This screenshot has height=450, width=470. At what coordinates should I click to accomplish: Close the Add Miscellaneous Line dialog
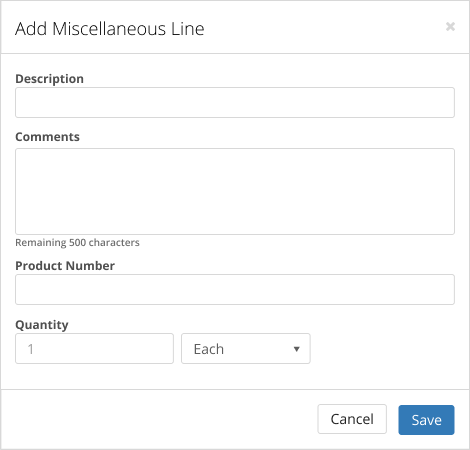click(x=450, y=26)
